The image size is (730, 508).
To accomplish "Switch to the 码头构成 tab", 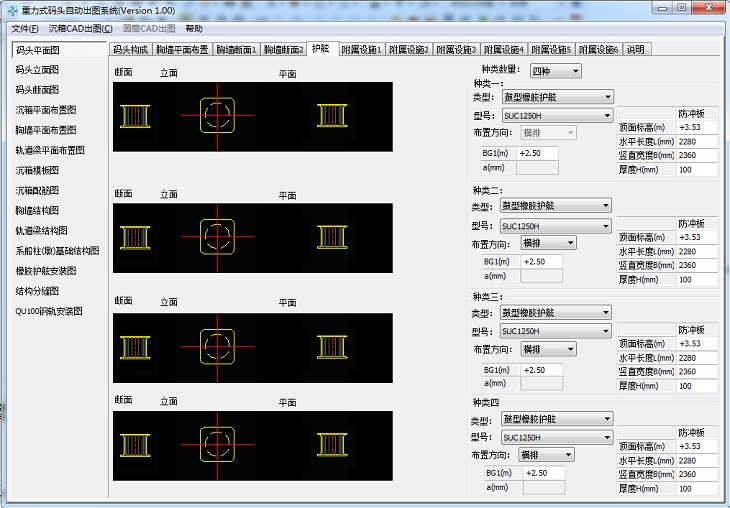I will (x=131, y=49).
